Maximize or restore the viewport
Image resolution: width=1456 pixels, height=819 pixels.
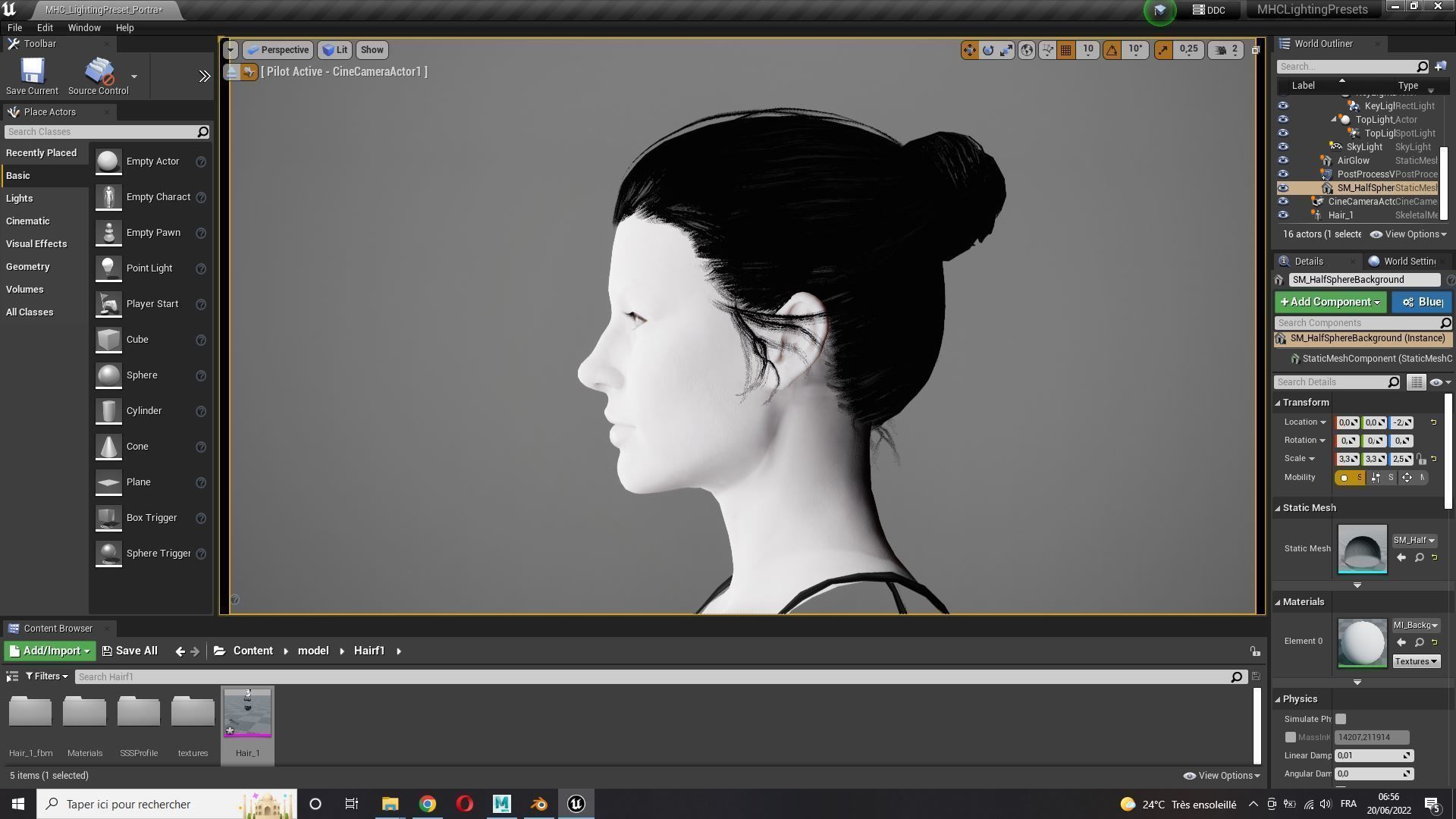1255,50
